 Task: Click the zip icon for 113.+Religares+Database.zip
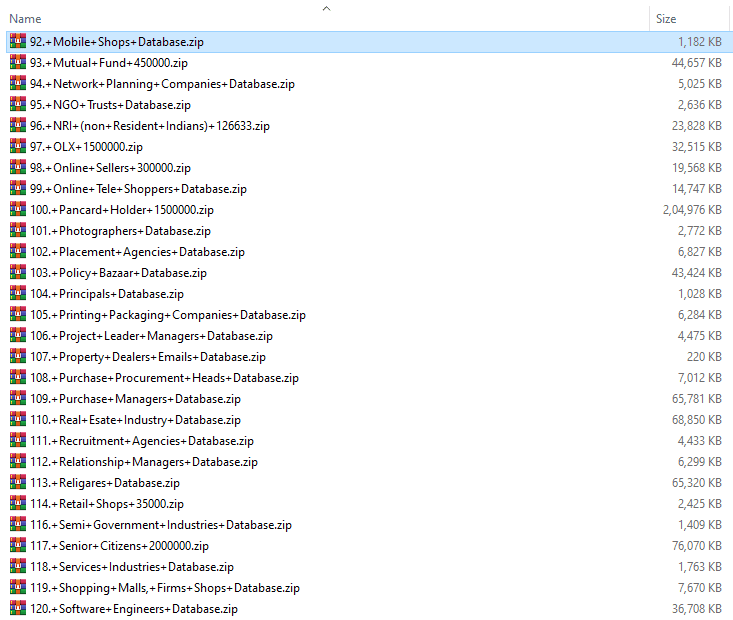pos(18,483)
